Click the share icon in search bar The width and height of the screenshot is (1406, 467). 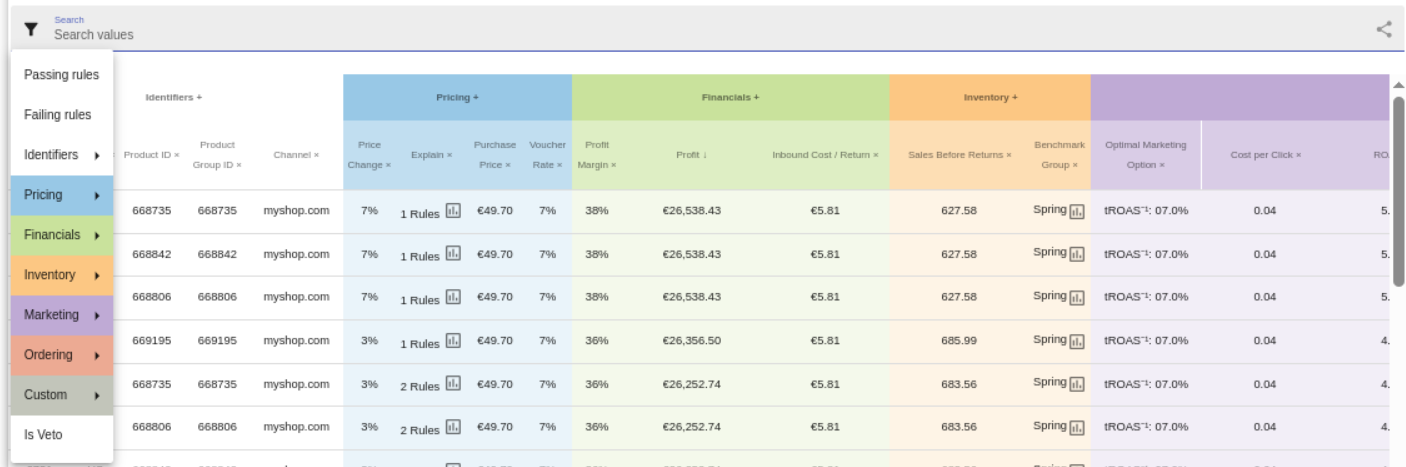1384,29
